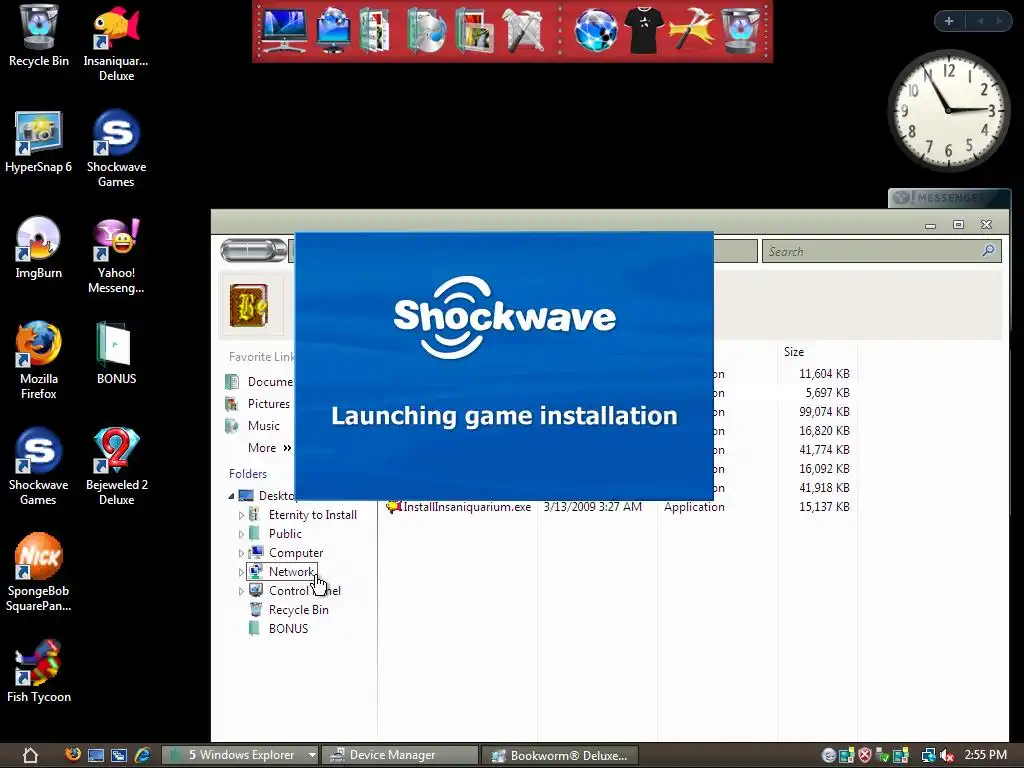Click the recycle bin icon in the red dock
Viewport: 1024px width, 768px height.
click(741, 31)
